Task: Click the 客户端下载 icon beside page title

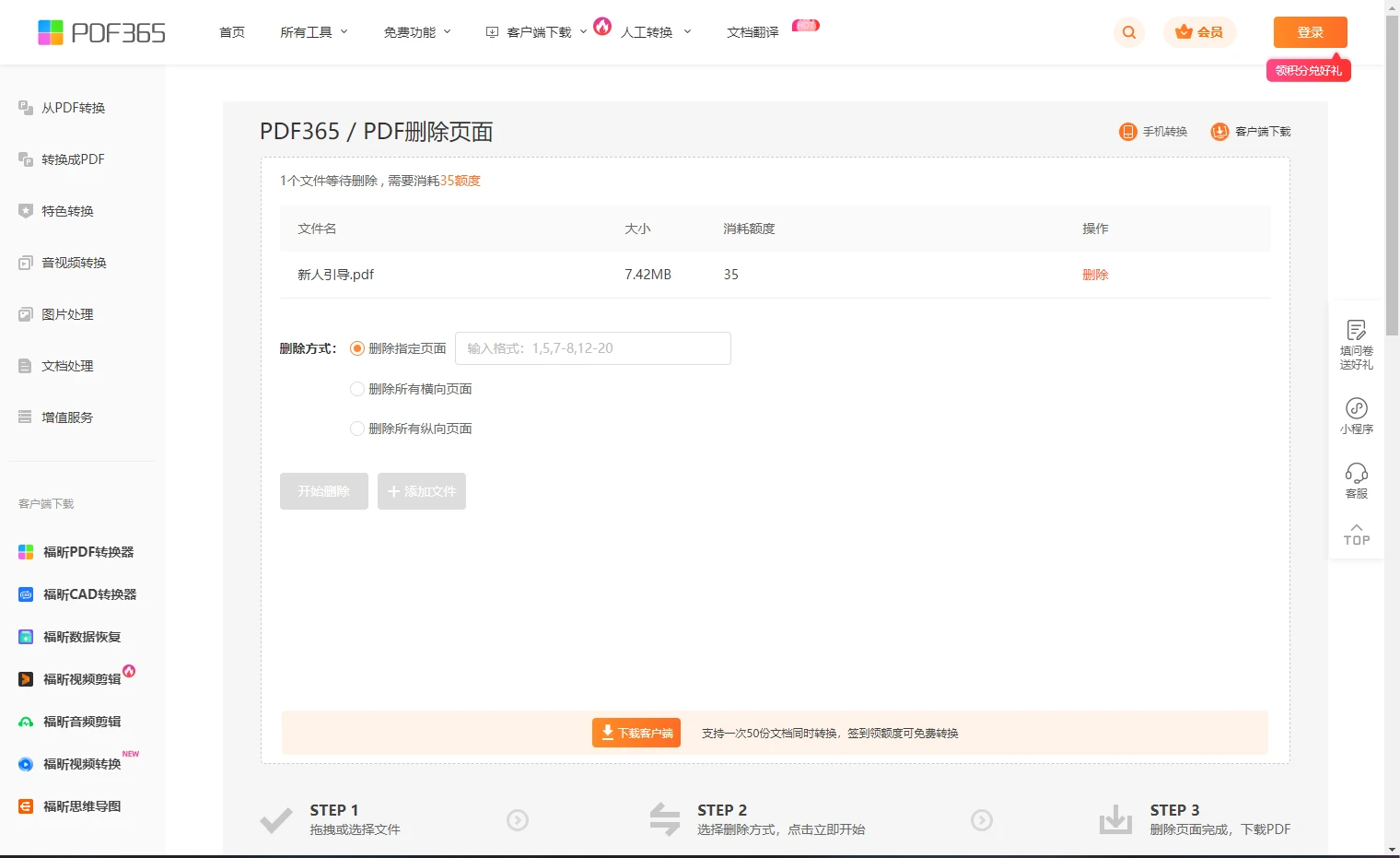Action: [1219, 132]
